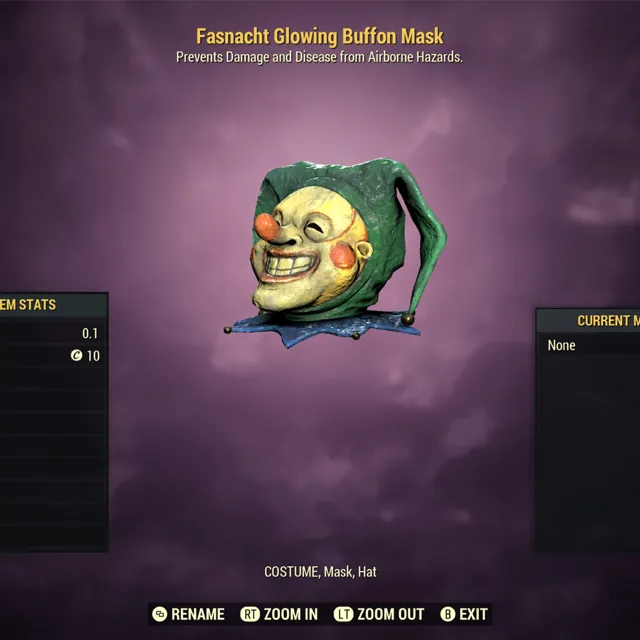This screenshot has width=640, height=640.
Task: Click the weight value 0.1
Action: [x=90, y=333]
